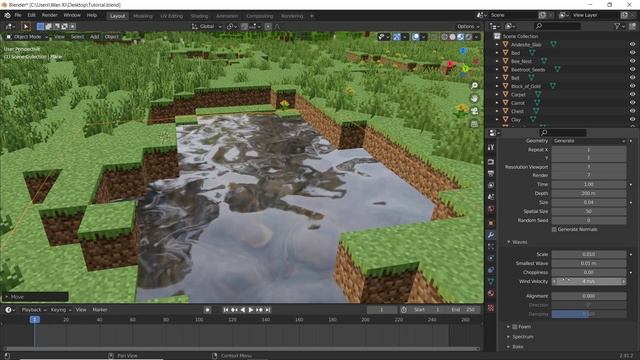Click the viewport pan hand gizmo
The height and width of the screenshot is (360, 640).
coord(474,98)
